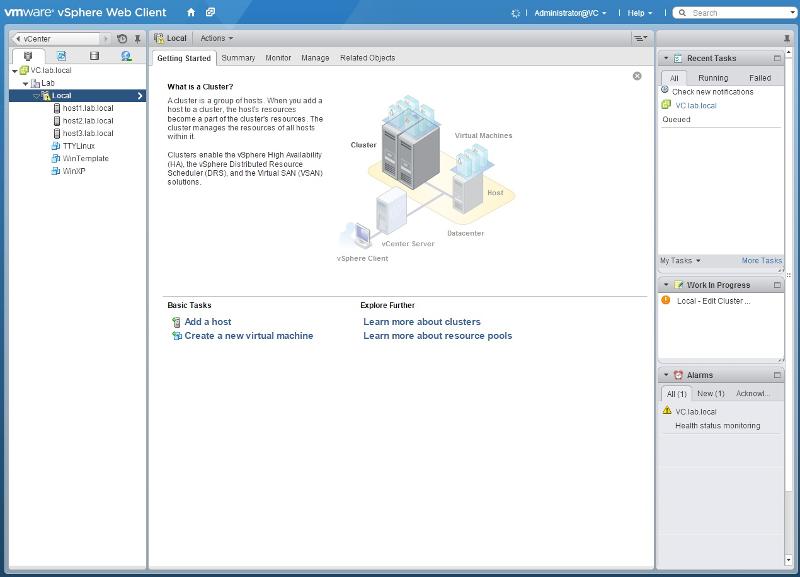The width and height of the screenshot is (800, 577).
Task: Click inside the Search input field
Action: coord(739,13)
